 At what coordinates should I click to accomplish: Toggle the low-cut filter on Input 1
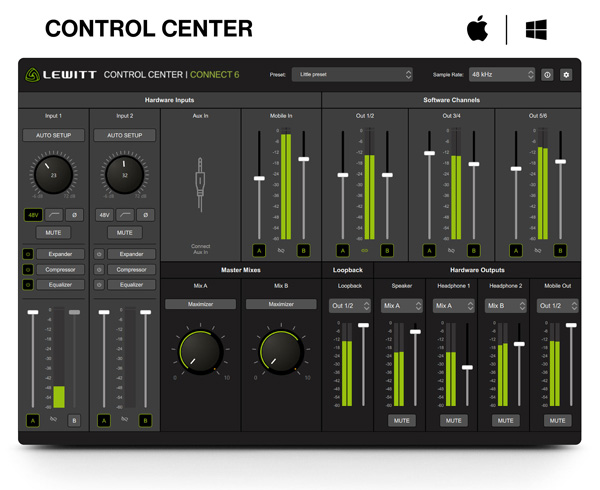click(55, 215)
